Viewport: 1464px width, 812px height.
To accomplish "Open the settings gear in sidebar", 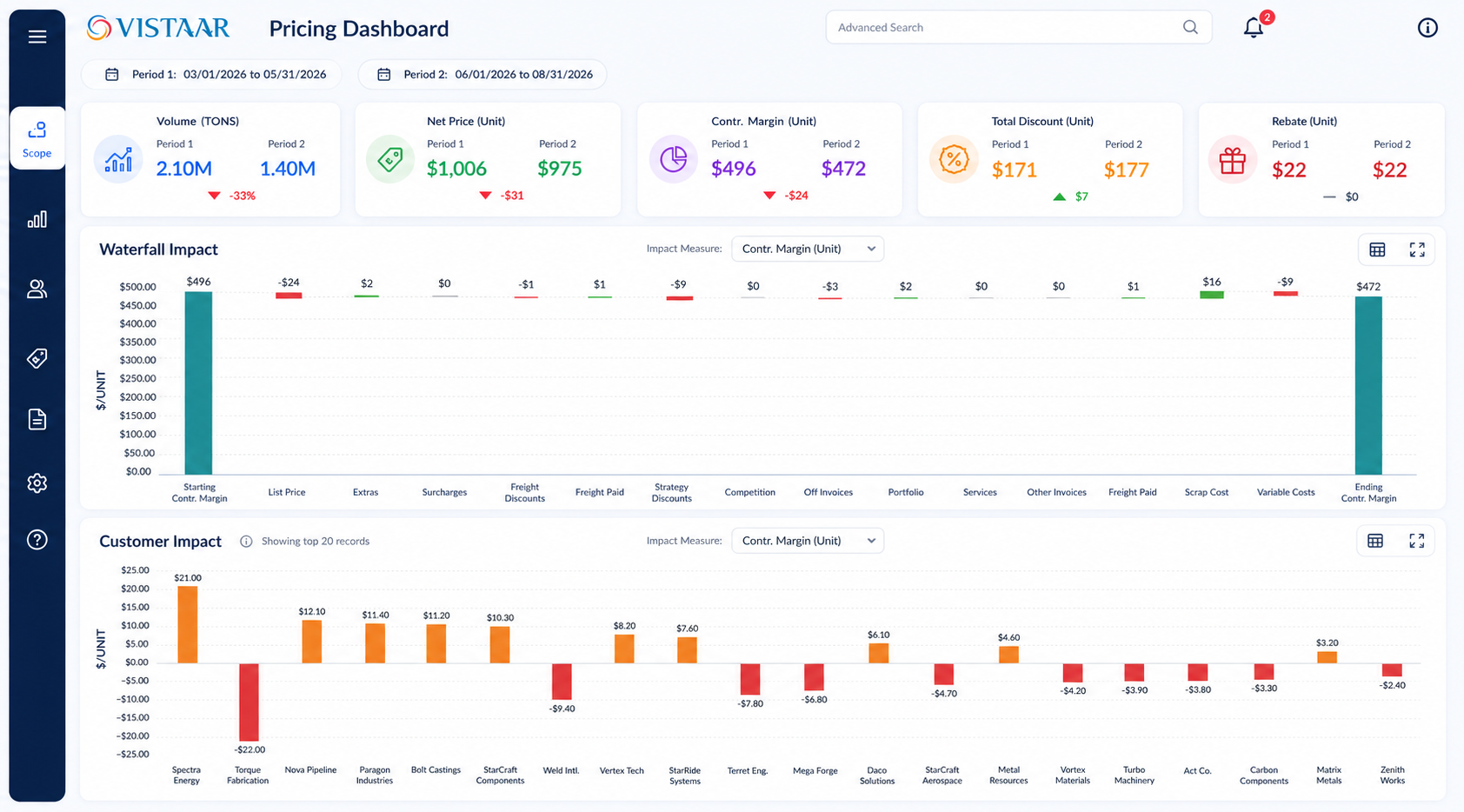I will [x=37, y=483].
